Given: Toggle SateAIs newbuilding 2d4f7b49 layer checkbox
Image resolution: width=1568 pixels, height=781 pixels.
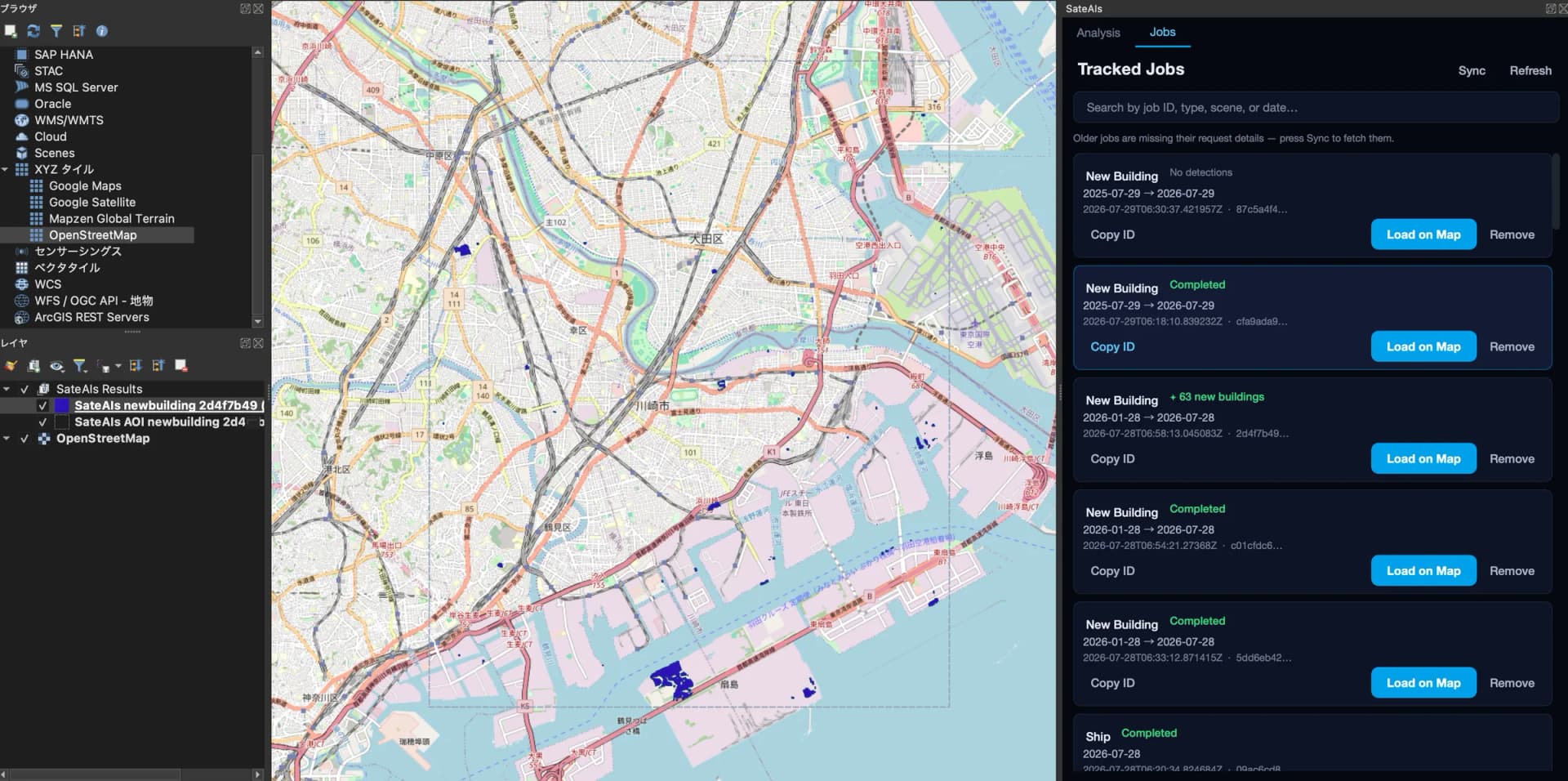Looking at the screenshot, I should [x=42, y=406].
